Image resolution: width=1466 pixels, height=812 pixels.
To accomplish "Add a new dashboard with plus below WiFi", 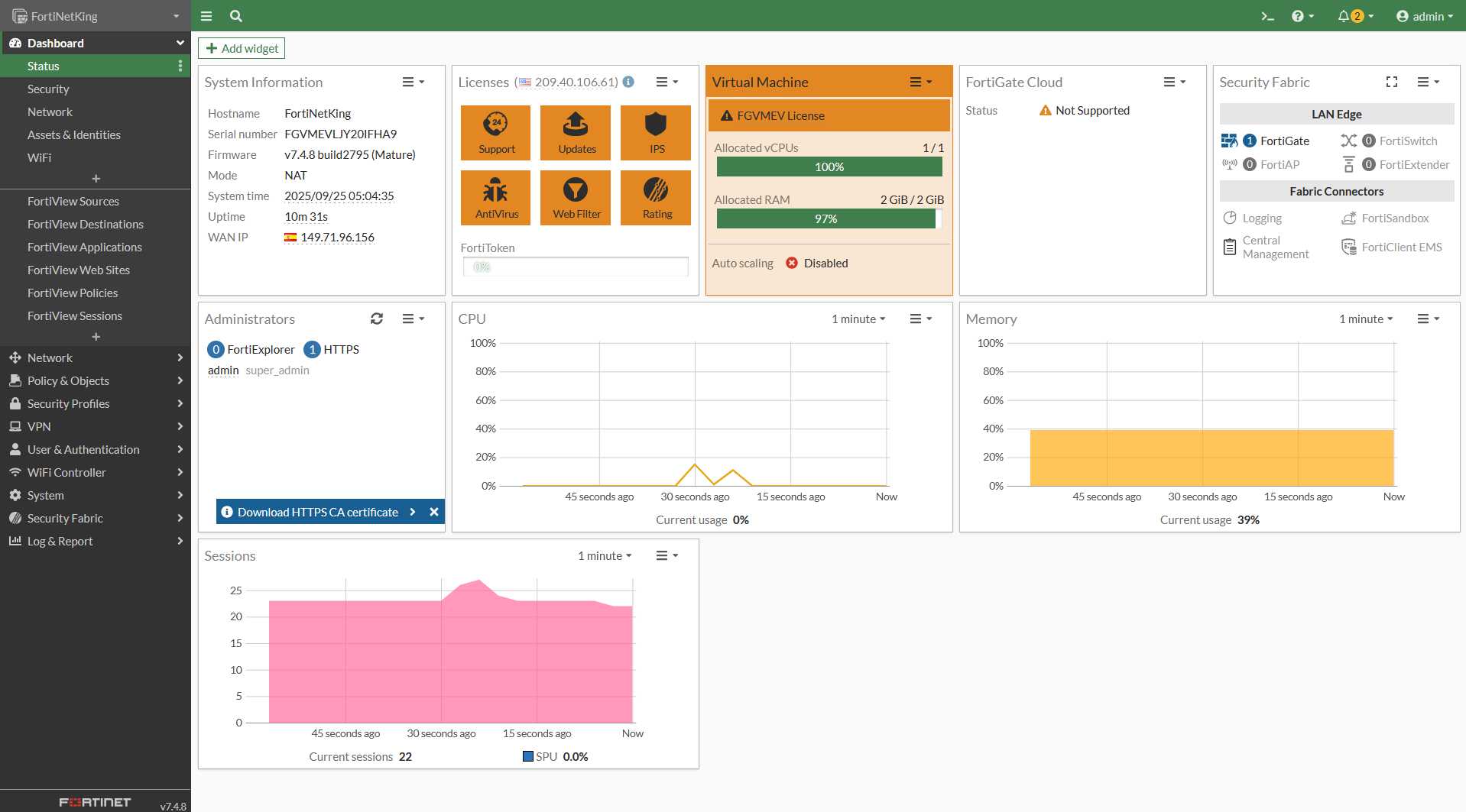I will tap(96, 179).
